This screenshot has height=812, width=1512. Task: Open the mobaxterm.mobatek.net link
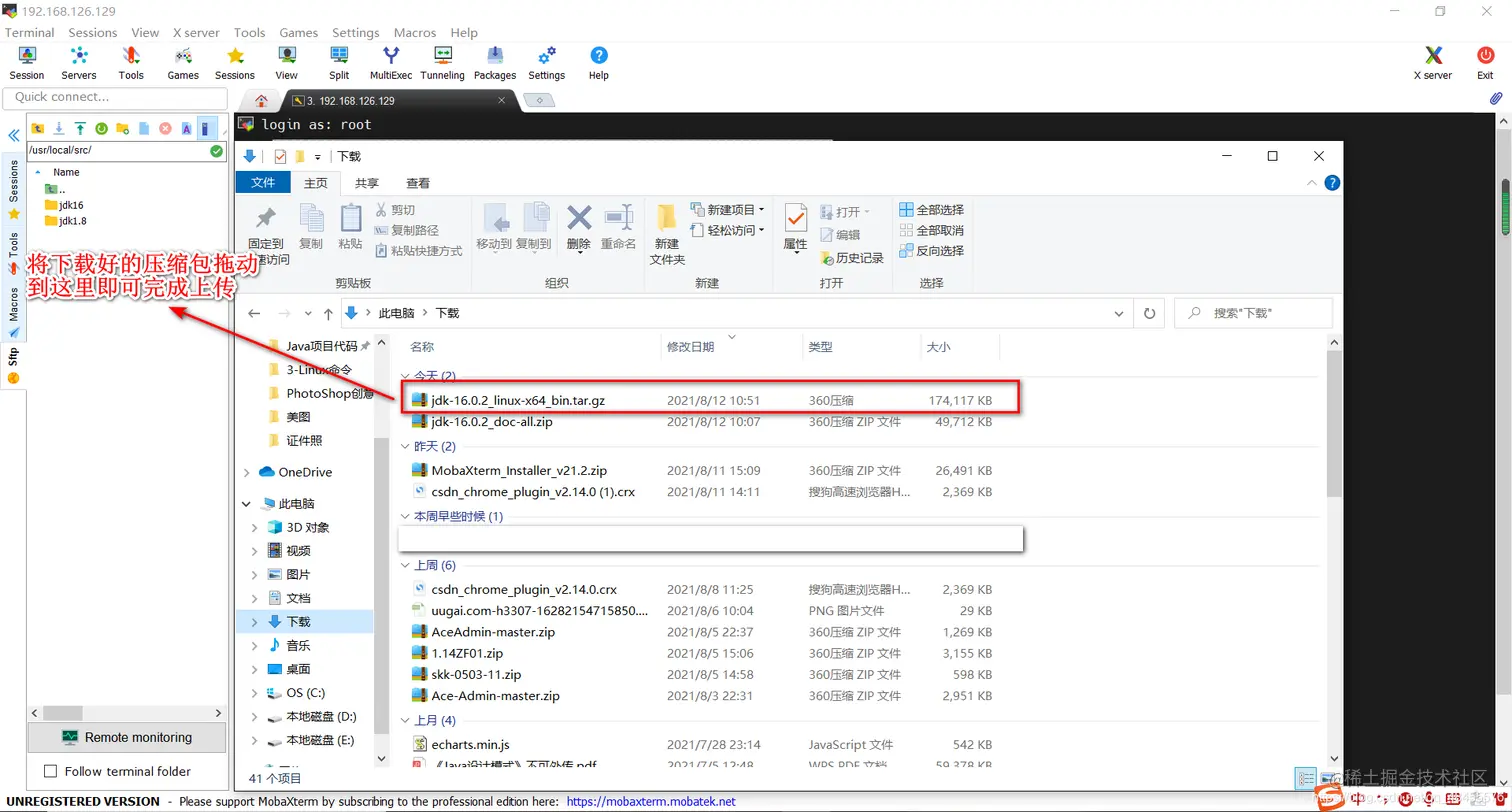tap(651, 801)
